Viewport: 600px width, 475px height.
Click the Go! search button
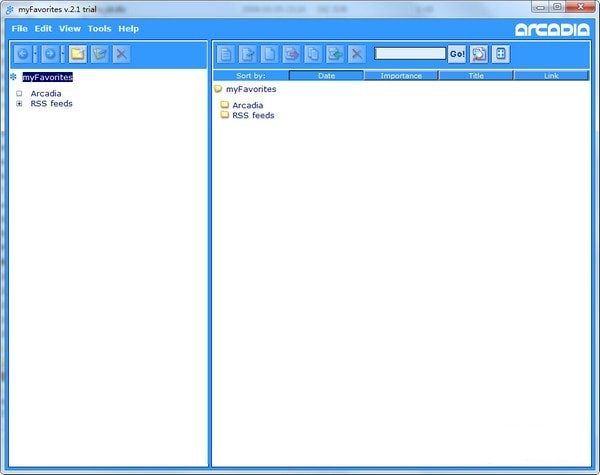click(457, 54)
